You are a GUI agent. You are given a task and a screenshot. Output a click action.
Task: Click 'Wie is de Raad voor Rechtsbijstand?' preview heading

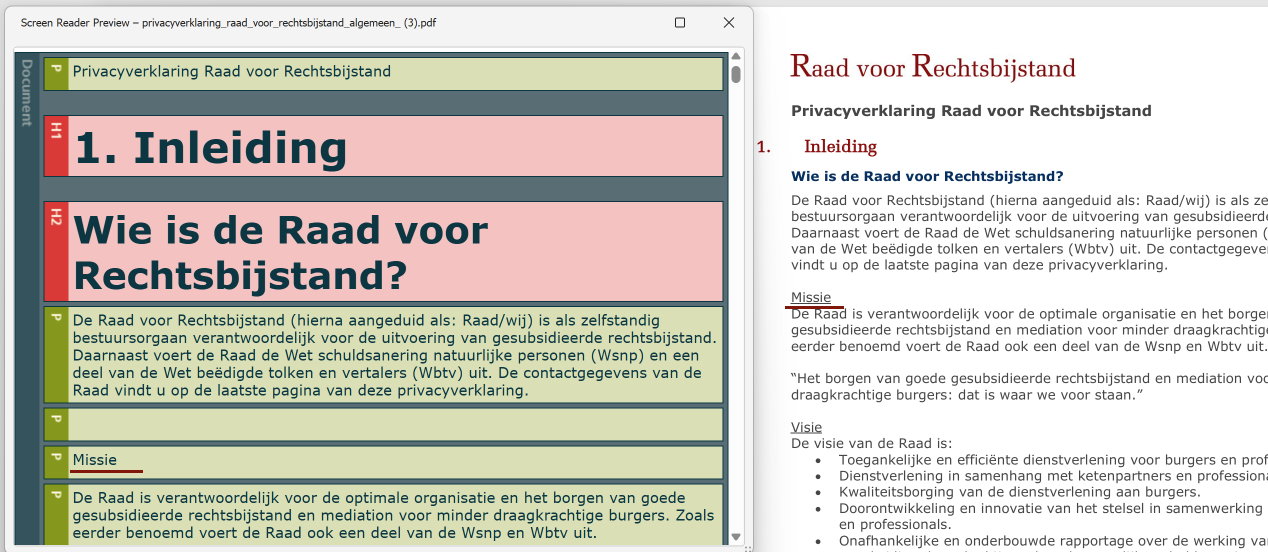click(280, 252)
